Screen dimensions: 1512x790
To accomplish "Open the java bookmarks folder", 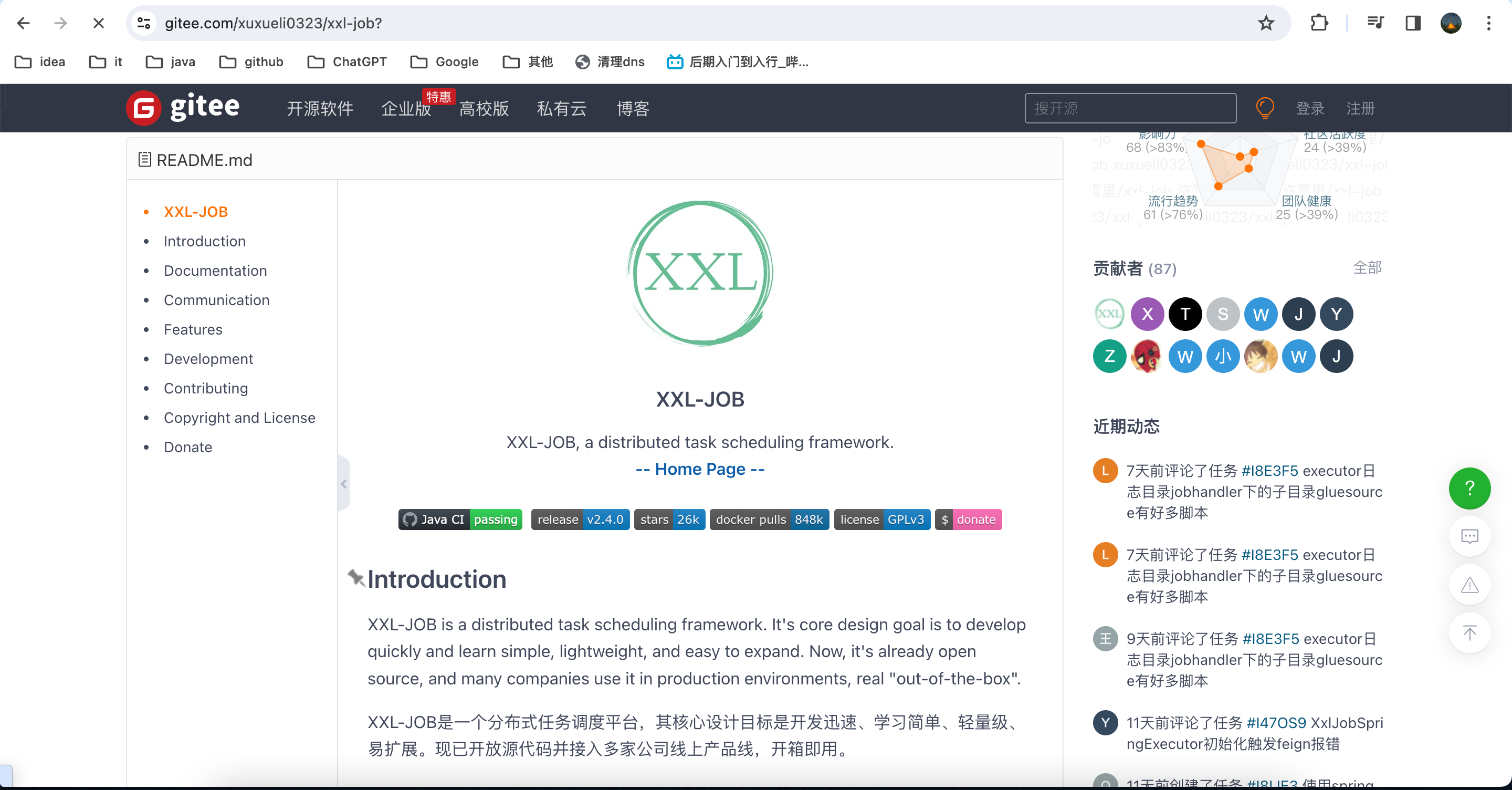I will point(171,61).
